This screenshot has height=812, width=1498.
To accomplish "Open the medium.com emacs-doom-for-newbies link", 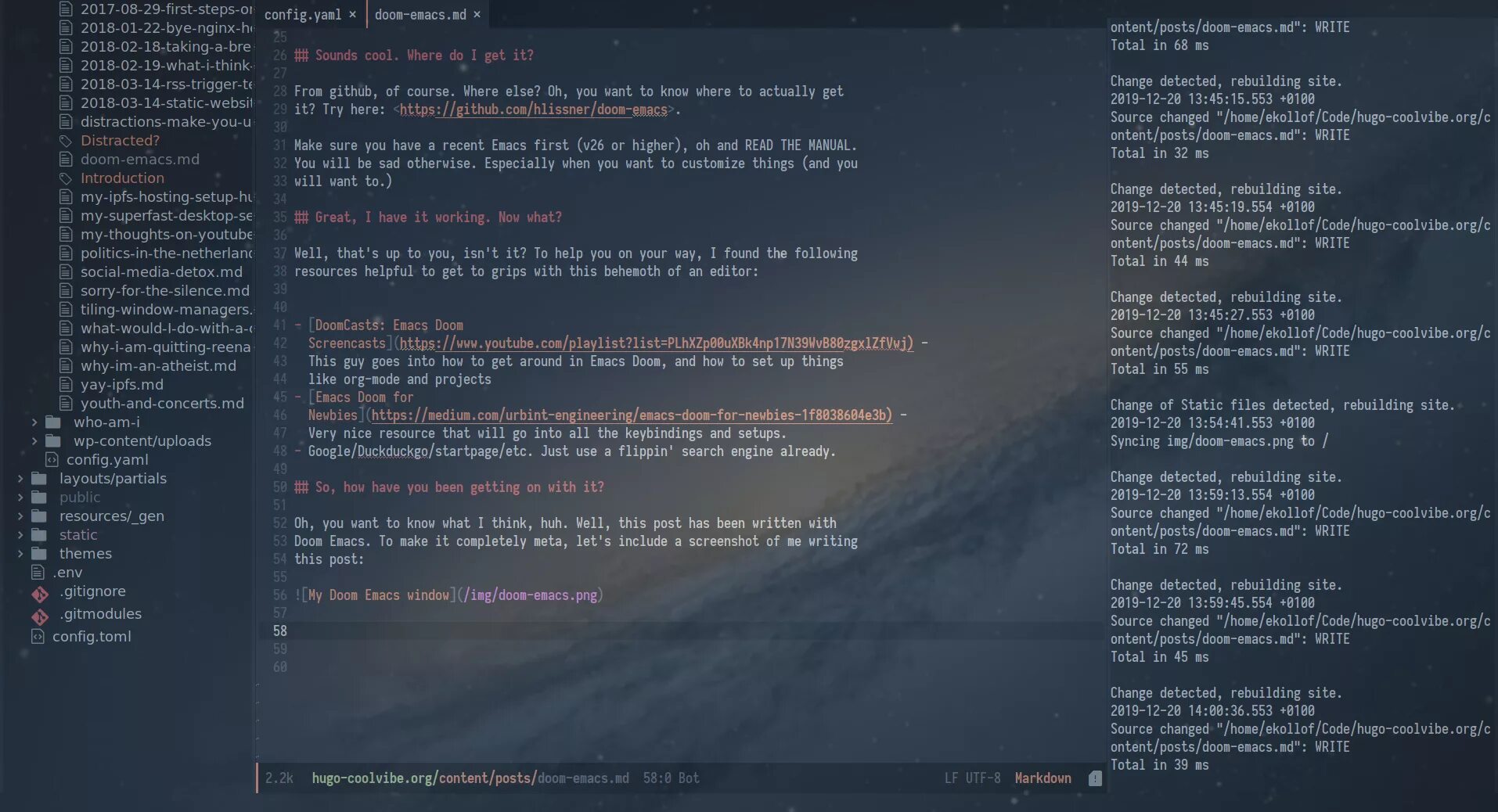I will click(632, 415).
